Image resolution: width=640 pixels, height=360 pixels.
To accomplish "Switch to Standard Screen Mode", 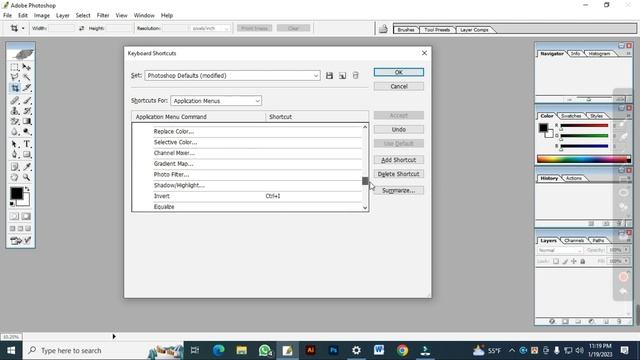I will (x=13, y=229).
